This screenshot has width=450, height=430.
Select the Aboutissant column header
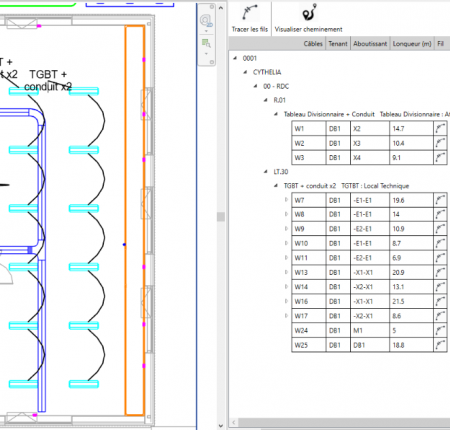tap(370, 44)
